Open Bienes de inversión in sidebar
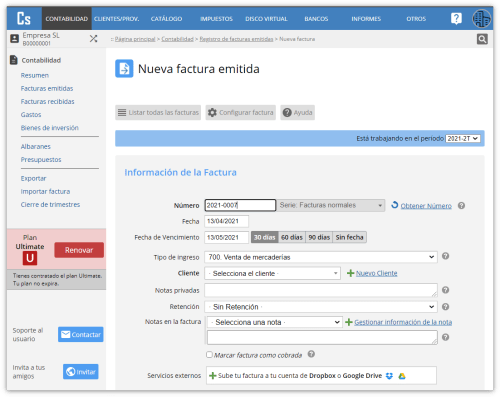This screenshot has height=397, width=500. point(50,128)
